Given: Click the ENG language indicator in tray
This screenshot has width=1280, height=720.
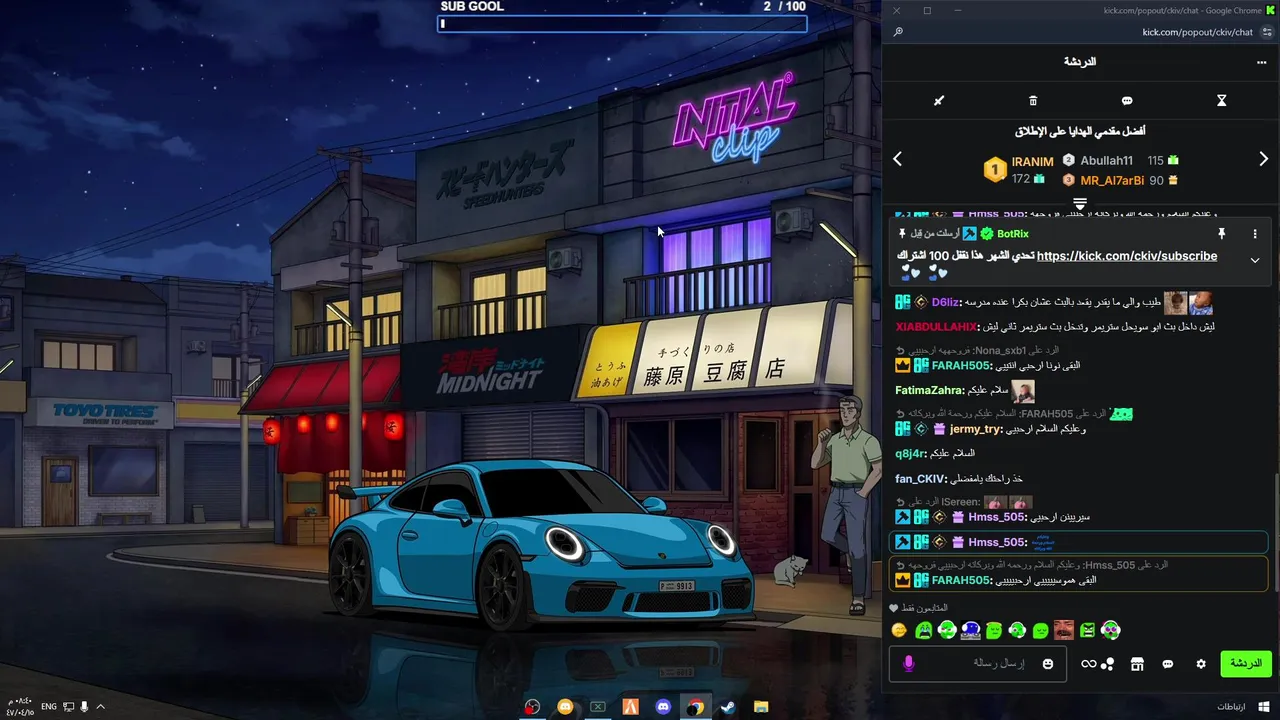Looking at the screenshot, I should [49, 707].
